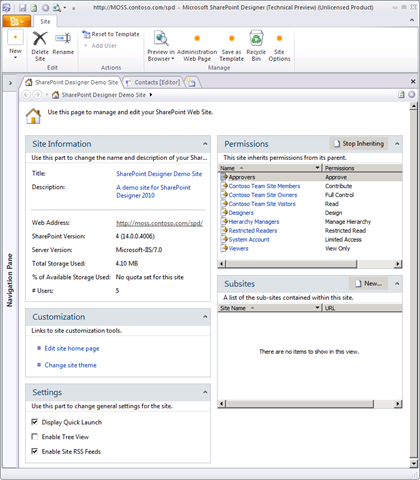The width and height of the screenshot is (420, 480).
Task: Click the preview magnifier icon in quick access toolbar
Action: (x=57, y=8)
